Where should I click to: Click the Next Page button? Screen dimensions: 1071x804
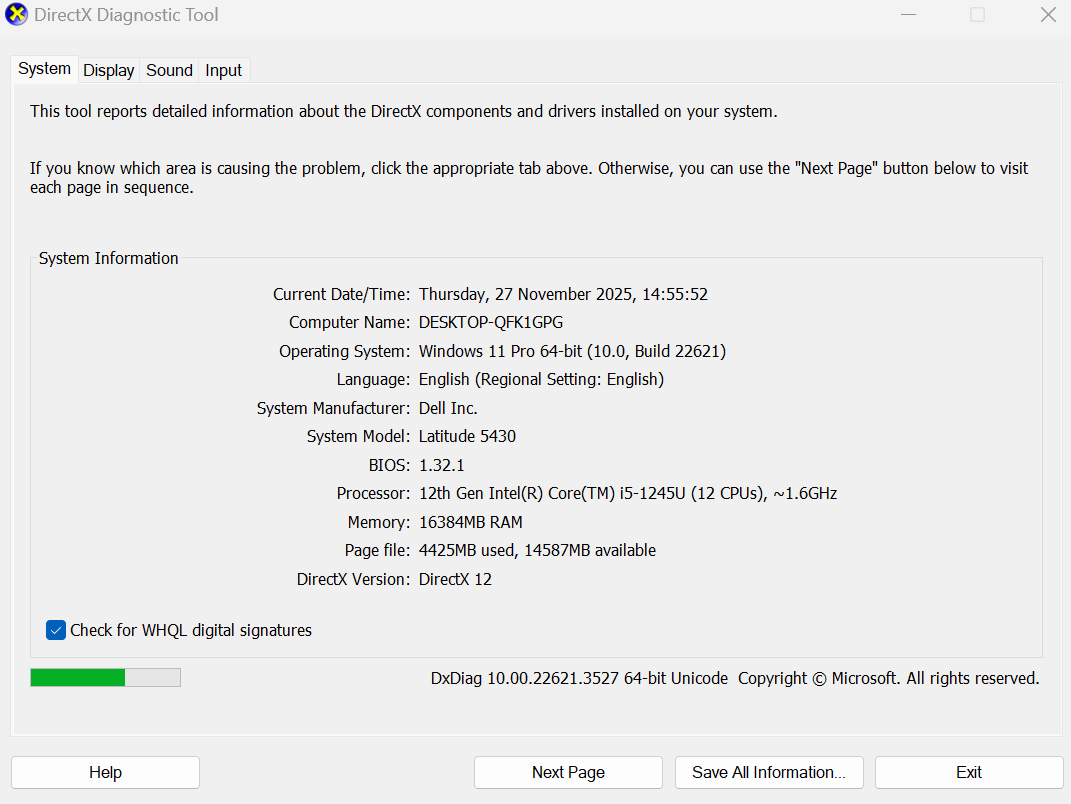tap(568, 772)
